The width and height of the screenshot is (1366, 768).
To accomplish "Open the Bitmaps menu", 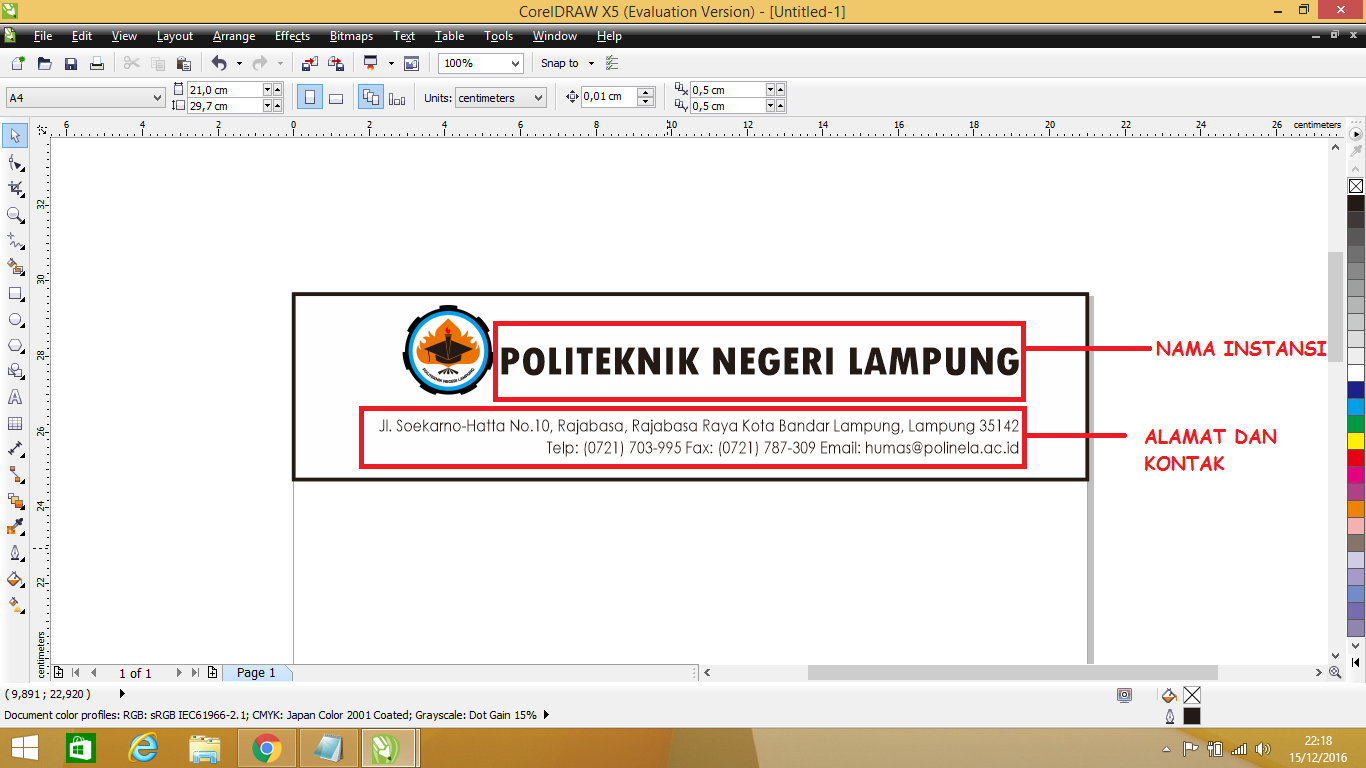I will point(351,36).
